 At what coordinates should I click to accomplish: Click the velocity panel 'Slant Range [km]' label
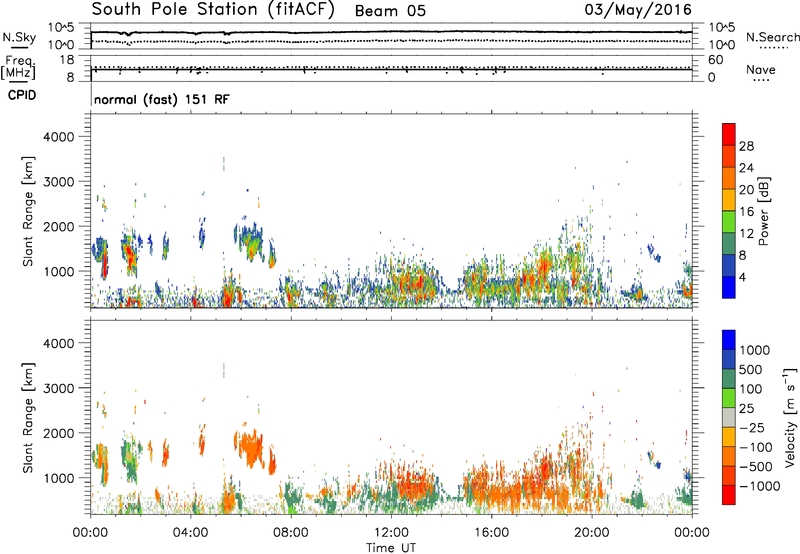tap(28, 417)
